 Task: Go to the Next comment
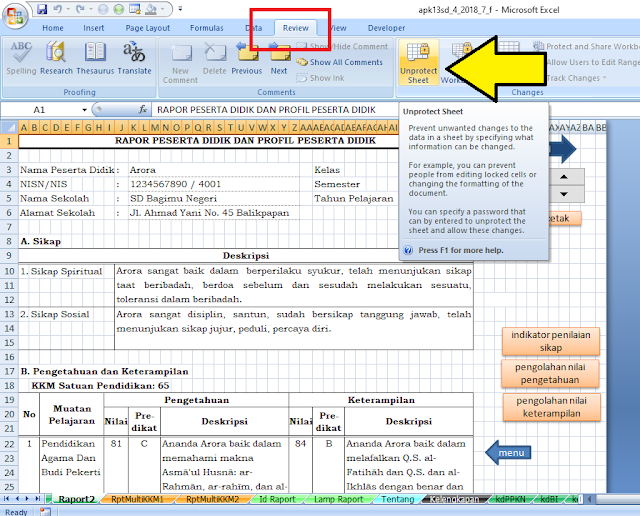[x=279, y=58]
